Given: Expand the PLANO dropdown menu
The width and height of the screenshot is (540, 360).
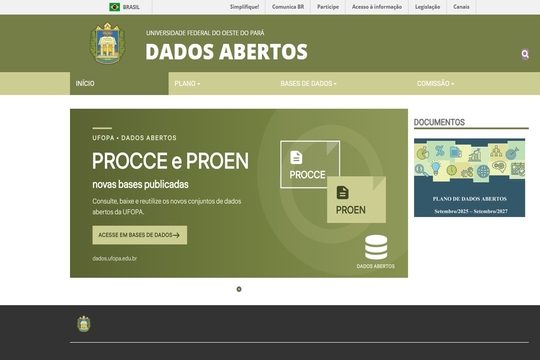Looking at the screenshot, I should point(187,83).
